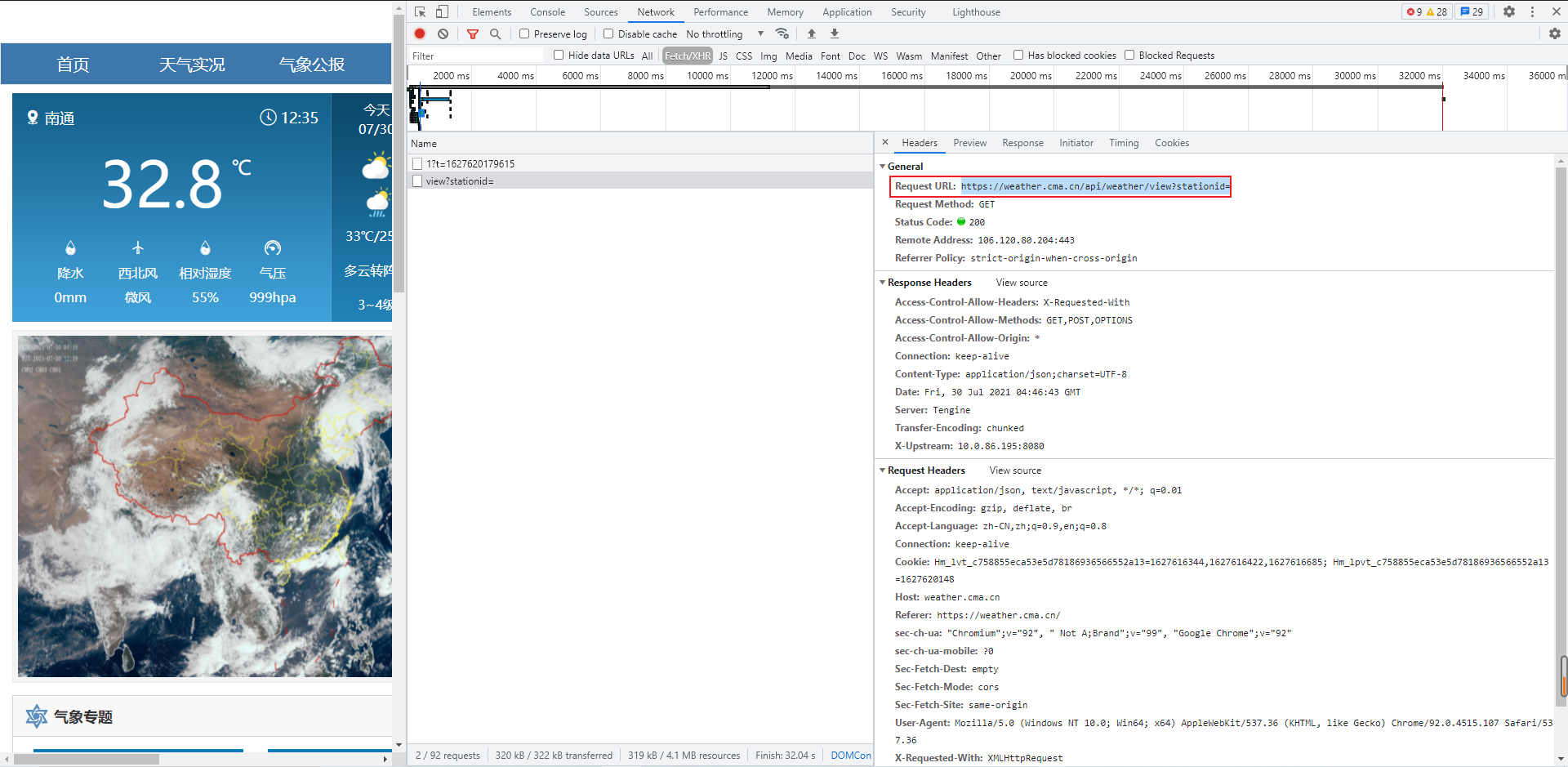Show the Timing tab of the request

pos(1124,142)
